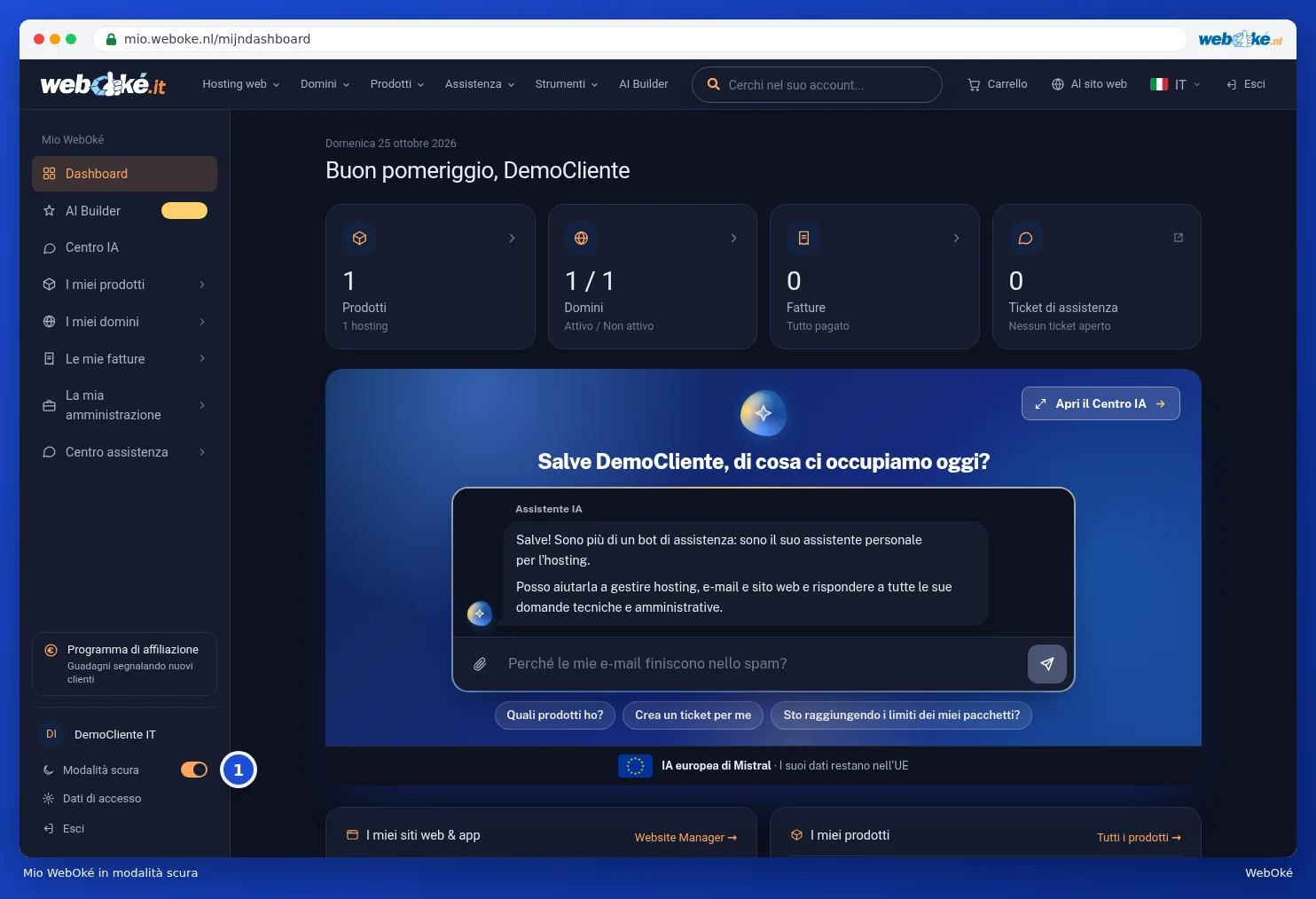
Task: Expand I miei prodotti in sidebar
Action: [x=124, y=285]
